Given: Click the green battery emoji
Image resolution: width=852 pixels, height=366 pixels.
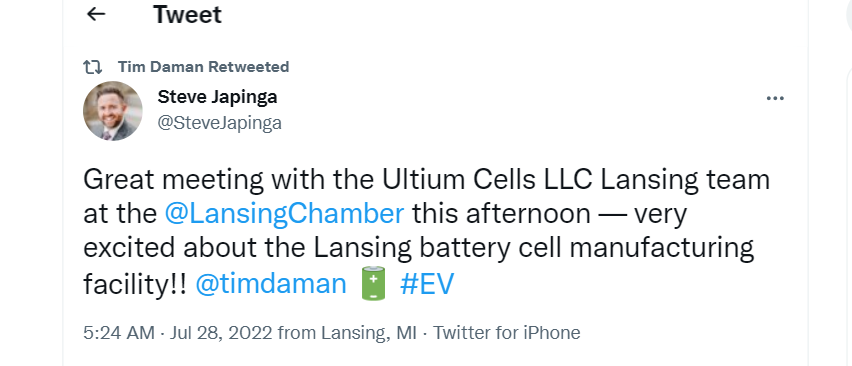Looking at the screenshot, I should [x=373, y=283].
